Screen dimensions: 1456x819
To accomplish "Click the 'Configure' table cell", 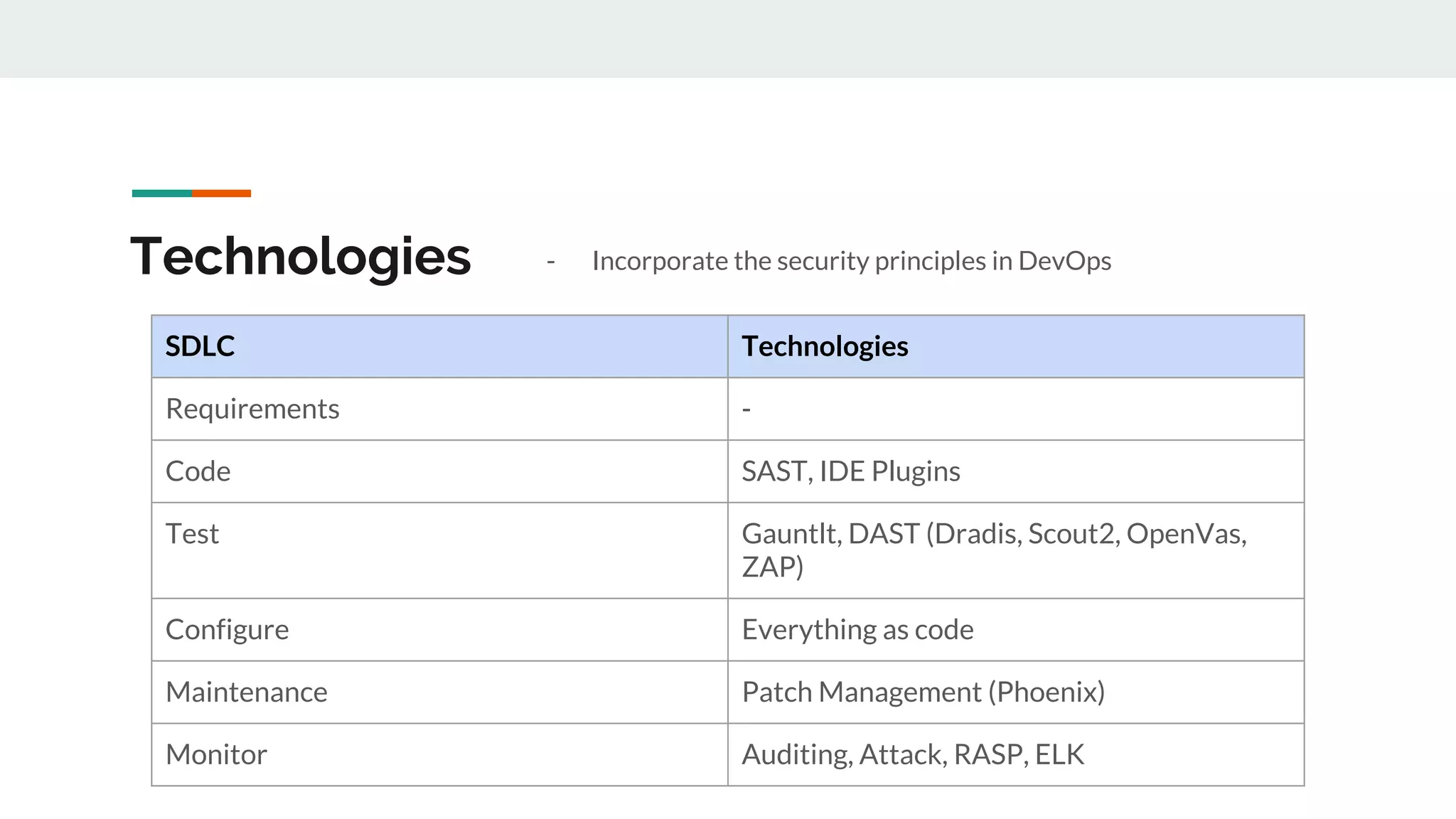I will tap(440, 630).
